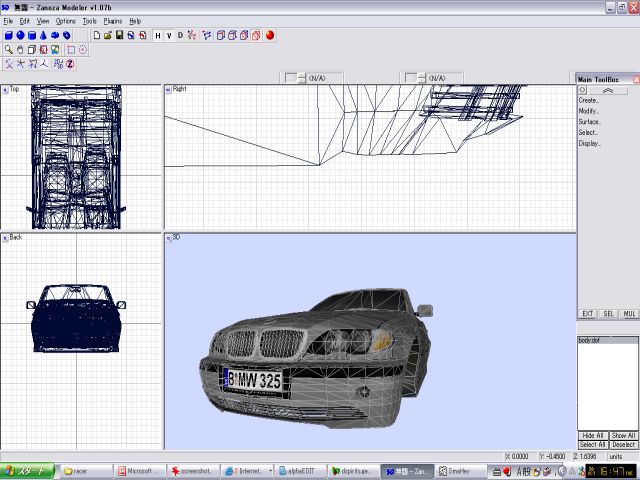Toggle the H axis constraint button
640x480 pixels.
pos(157,35)
